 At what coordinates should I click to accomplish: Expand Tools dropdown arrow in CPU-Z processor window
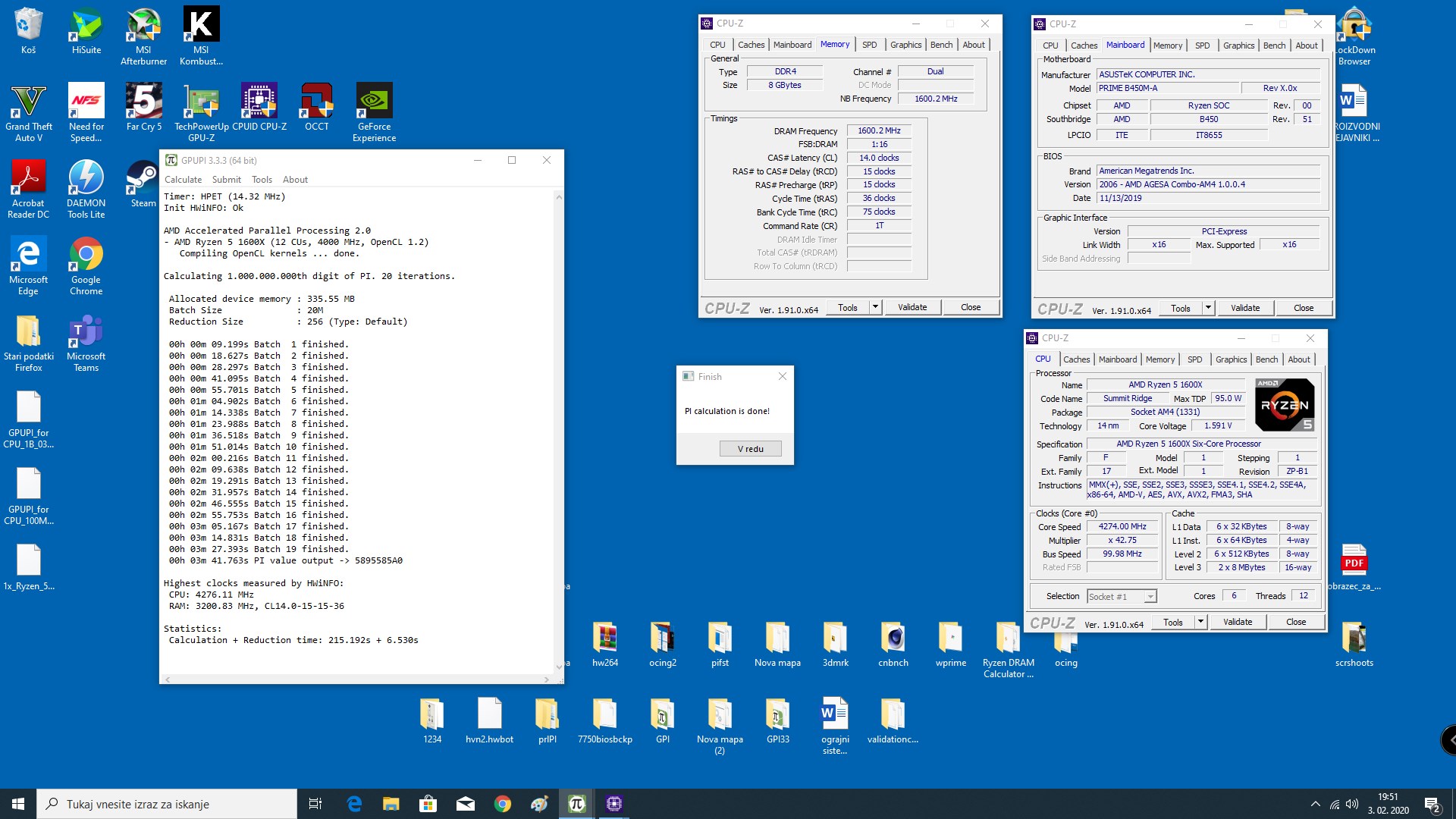click(x=1200, y=622)
